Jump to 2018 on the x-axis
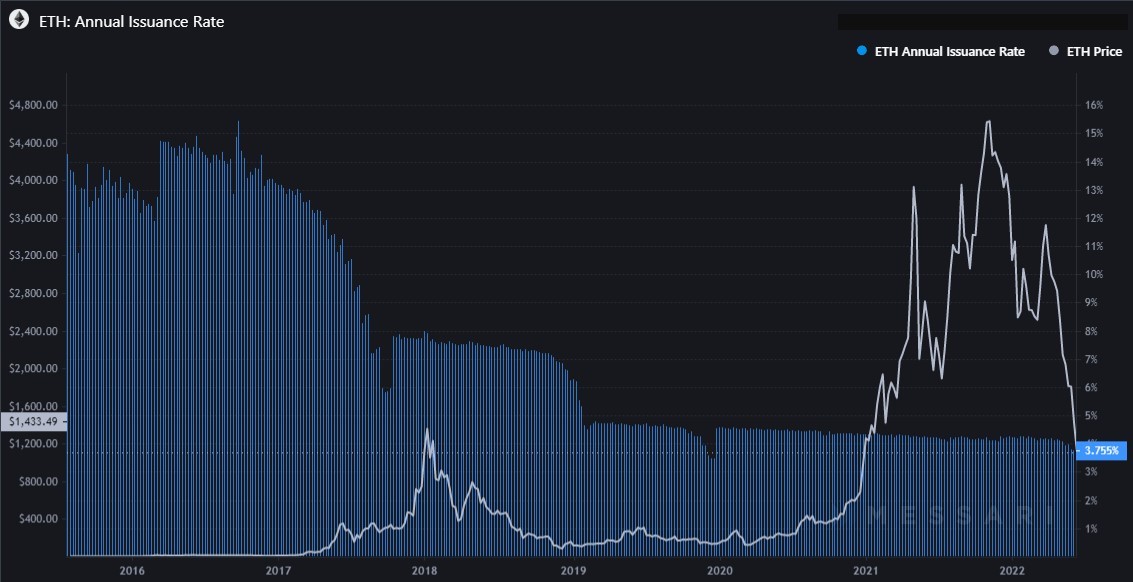 click(426, 570)
